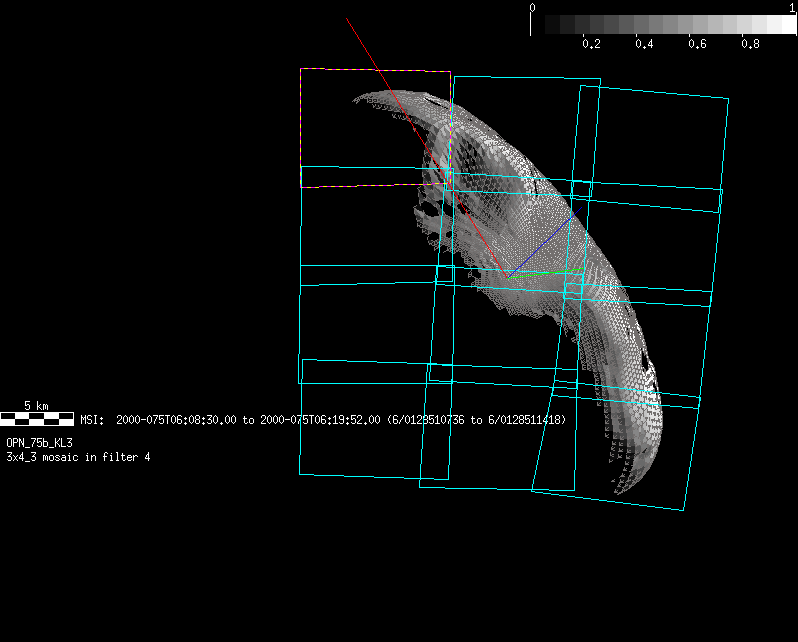Click the 0.6 label under the colorbar
This screenshot has height=642, width=798.
click(697, 45)
